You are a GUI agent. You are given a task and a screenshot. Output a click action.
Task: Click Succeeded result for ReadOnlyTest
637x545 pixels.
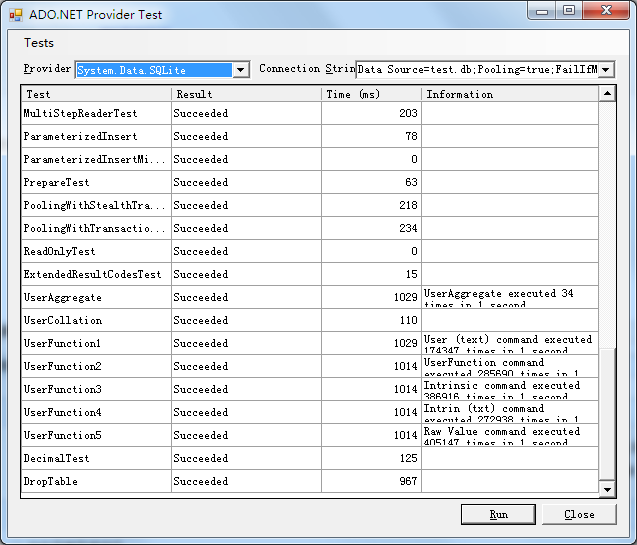pyautogui.click(x=201, y=251)
